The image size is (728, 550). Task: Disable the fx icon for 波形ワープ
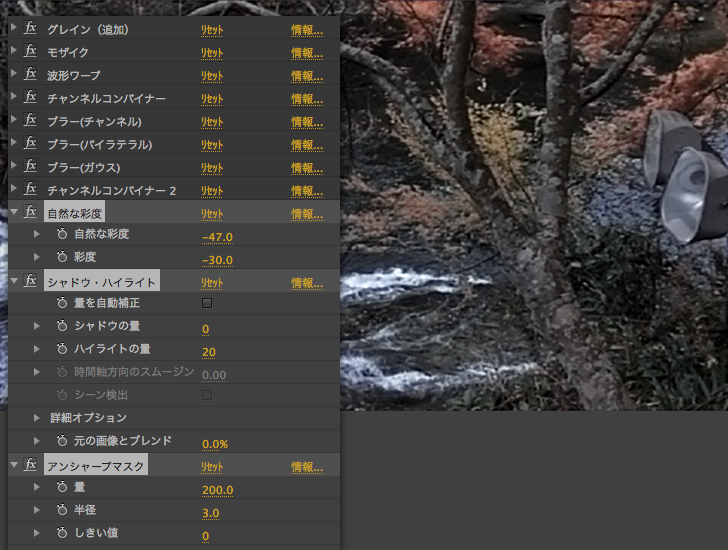coord(31,75)
